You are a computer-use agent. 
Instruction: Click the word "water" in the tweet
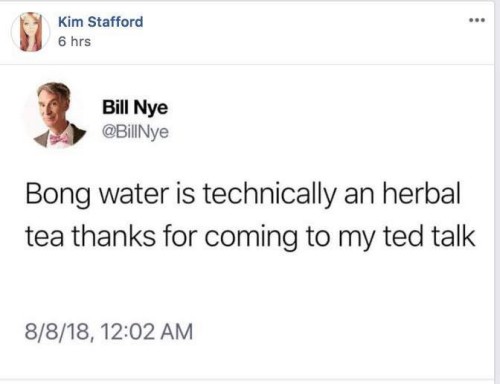point(134,195)
